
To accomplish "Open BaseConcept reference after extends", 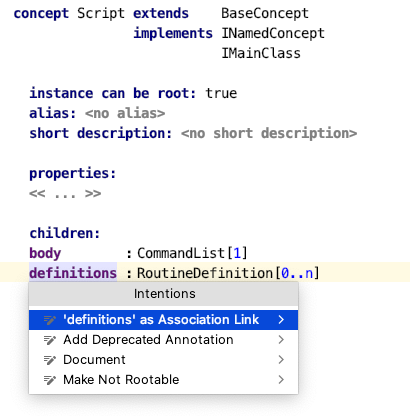I will (265, 14).
